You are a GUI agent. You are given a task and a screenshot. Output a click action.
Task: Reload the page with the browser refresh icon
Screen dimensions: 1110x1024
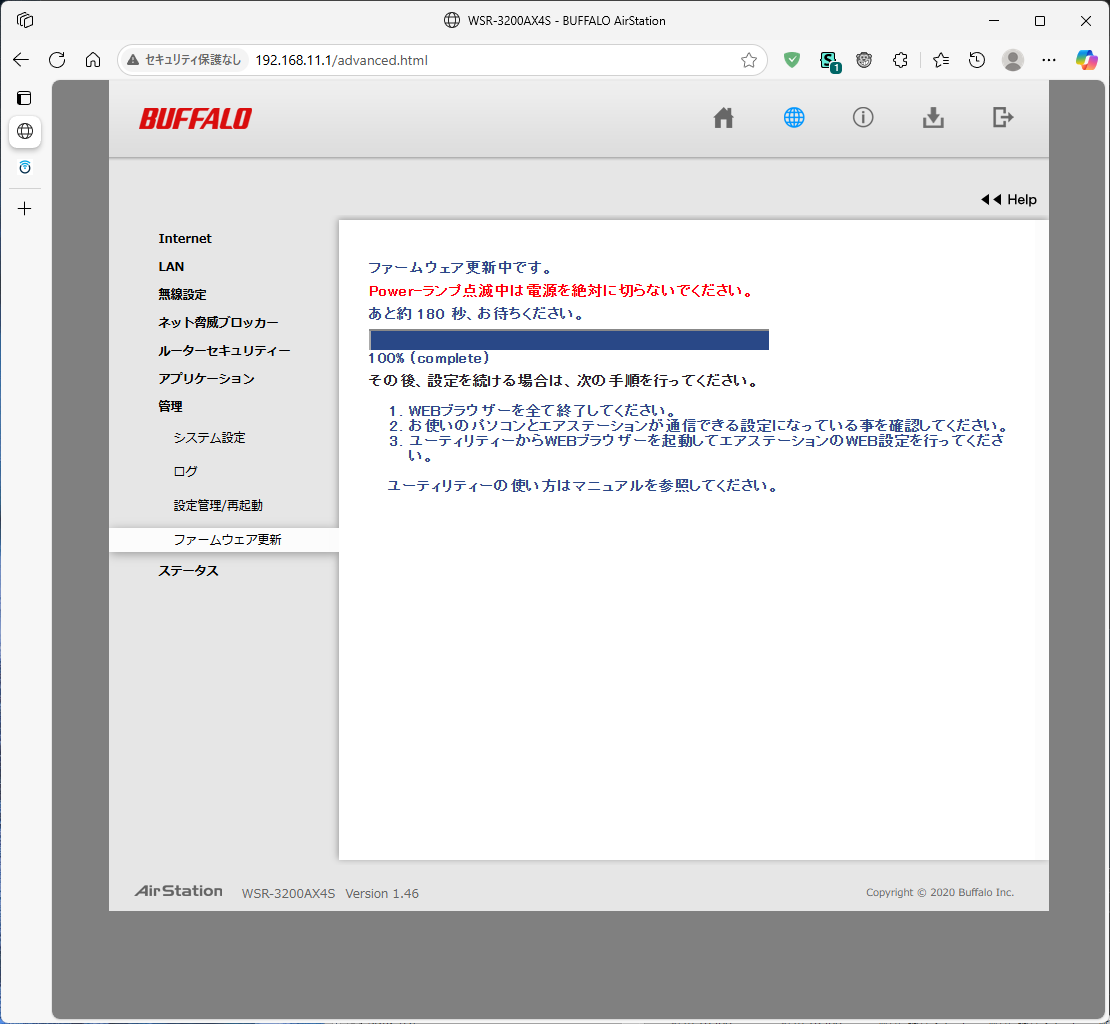click(57, 60)
